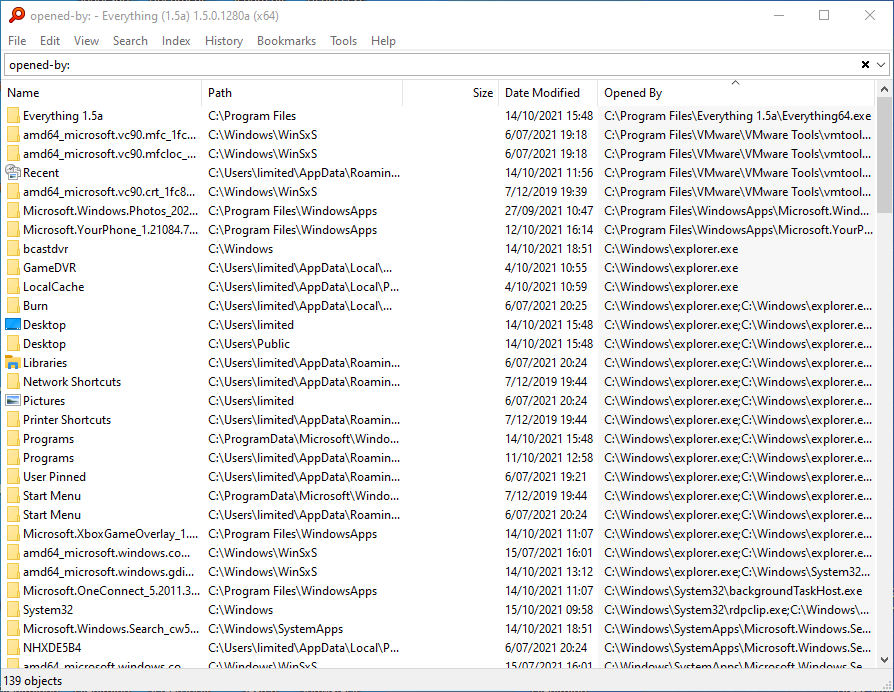Sort results by the Date Modified column
This screenshot has width=894, height=692.
pos(548,92)
